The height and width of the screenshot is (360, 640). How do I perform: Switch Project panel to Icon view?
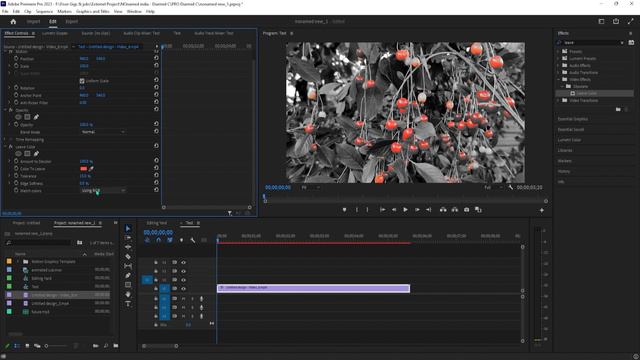pyautogui.click(x=27, y=346)
